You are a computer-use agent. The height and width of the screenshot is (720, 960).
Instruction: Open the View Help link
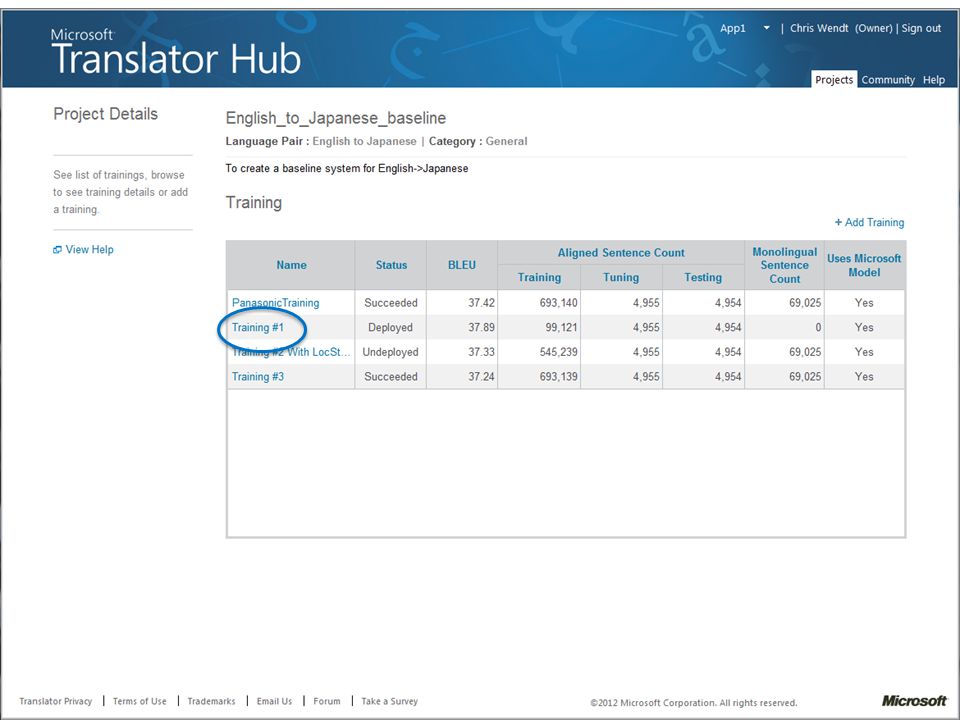[89, 250]
